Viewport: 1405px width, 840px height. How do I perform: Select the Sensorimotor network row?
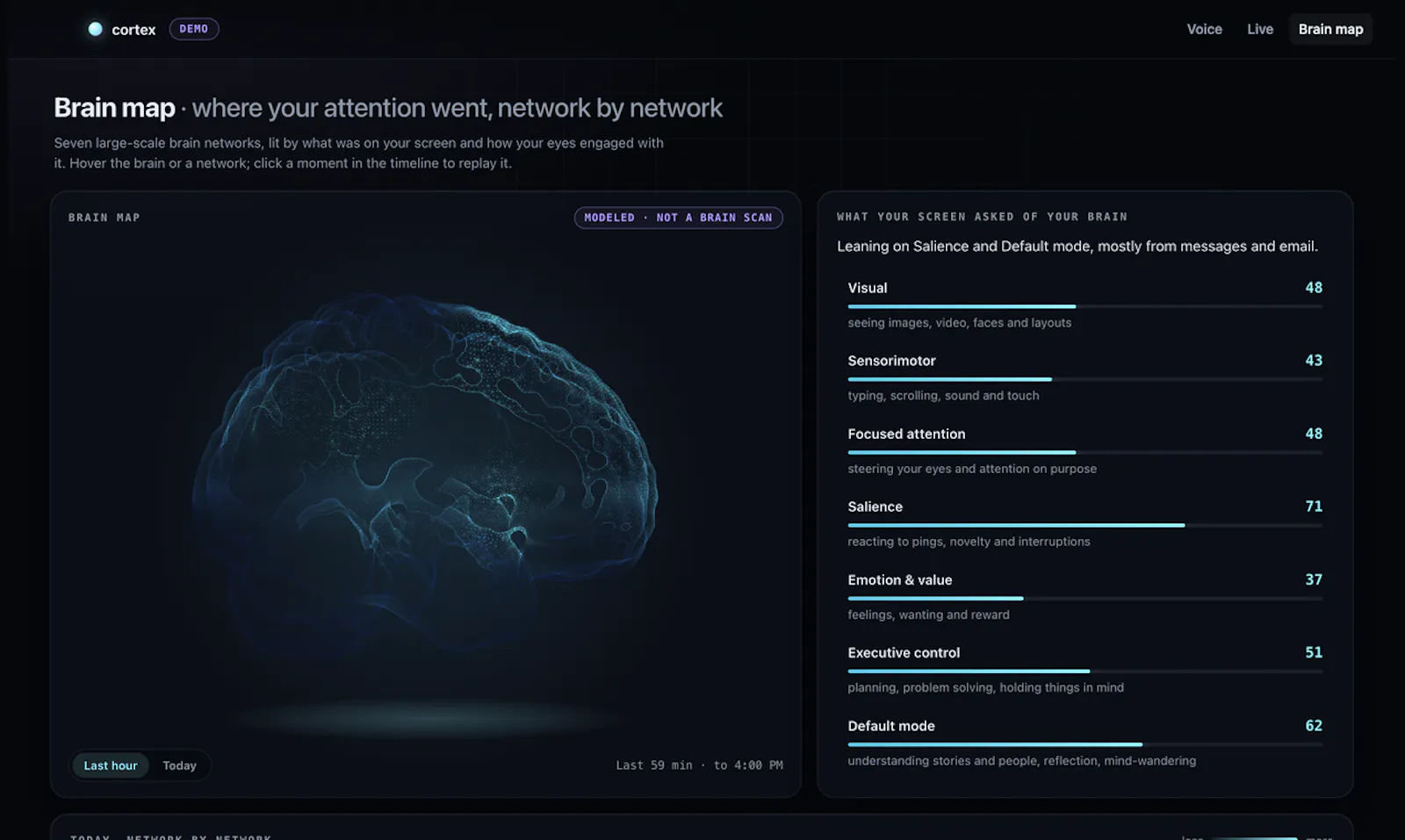point(1084,377)
